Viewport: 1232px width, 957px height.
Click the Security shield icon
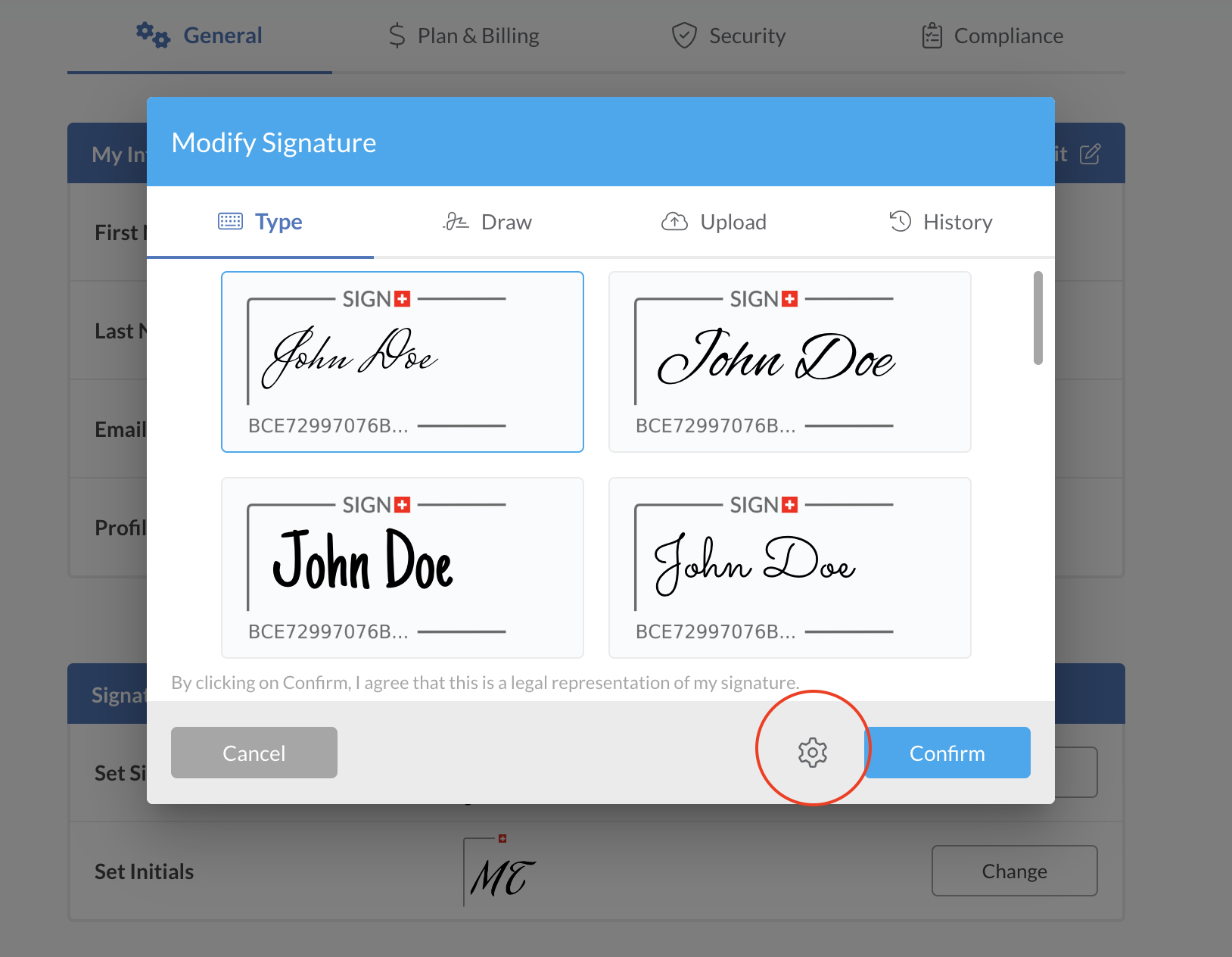tap(684, 36)
